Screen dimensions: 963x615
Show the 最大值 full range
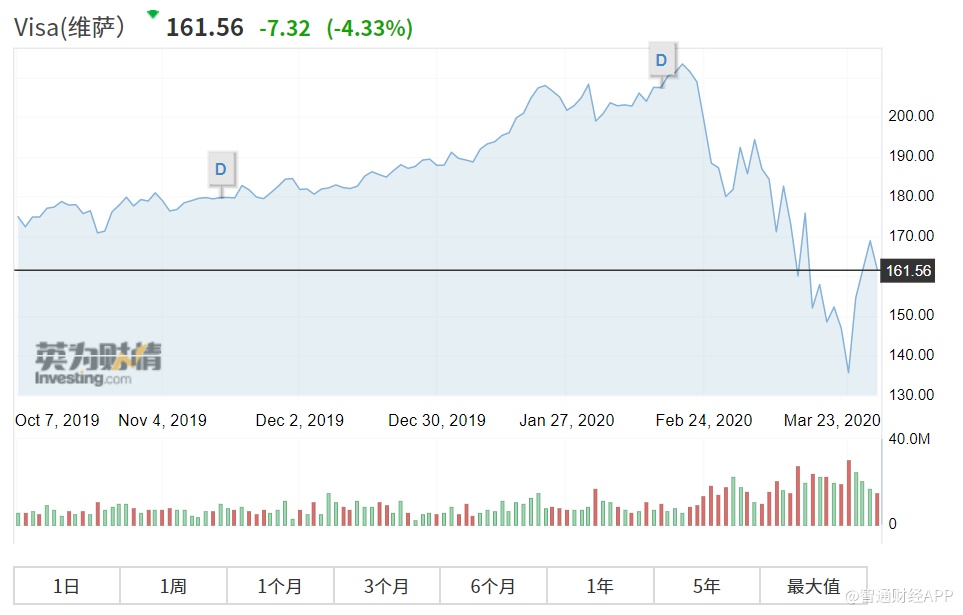(814, 586)
